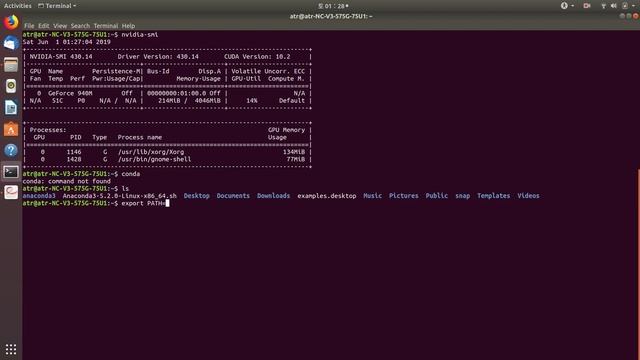Click 'Documents' in the ls output
Screen dimensions: 640x360
pyautogui.click(x=233, y=196)
